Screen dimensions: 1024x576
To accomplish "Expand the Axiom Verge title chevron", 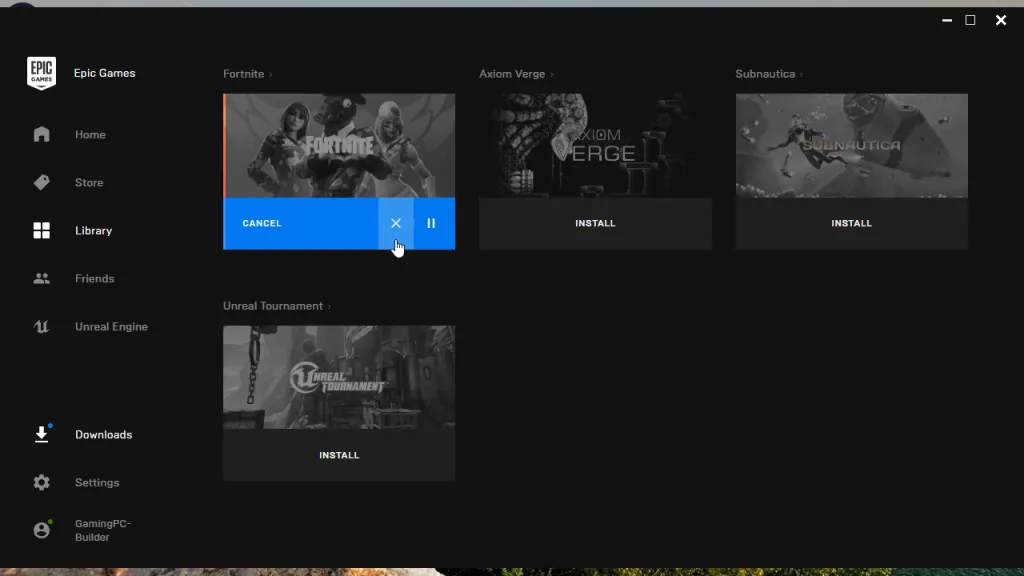I will tap(551, 74).
